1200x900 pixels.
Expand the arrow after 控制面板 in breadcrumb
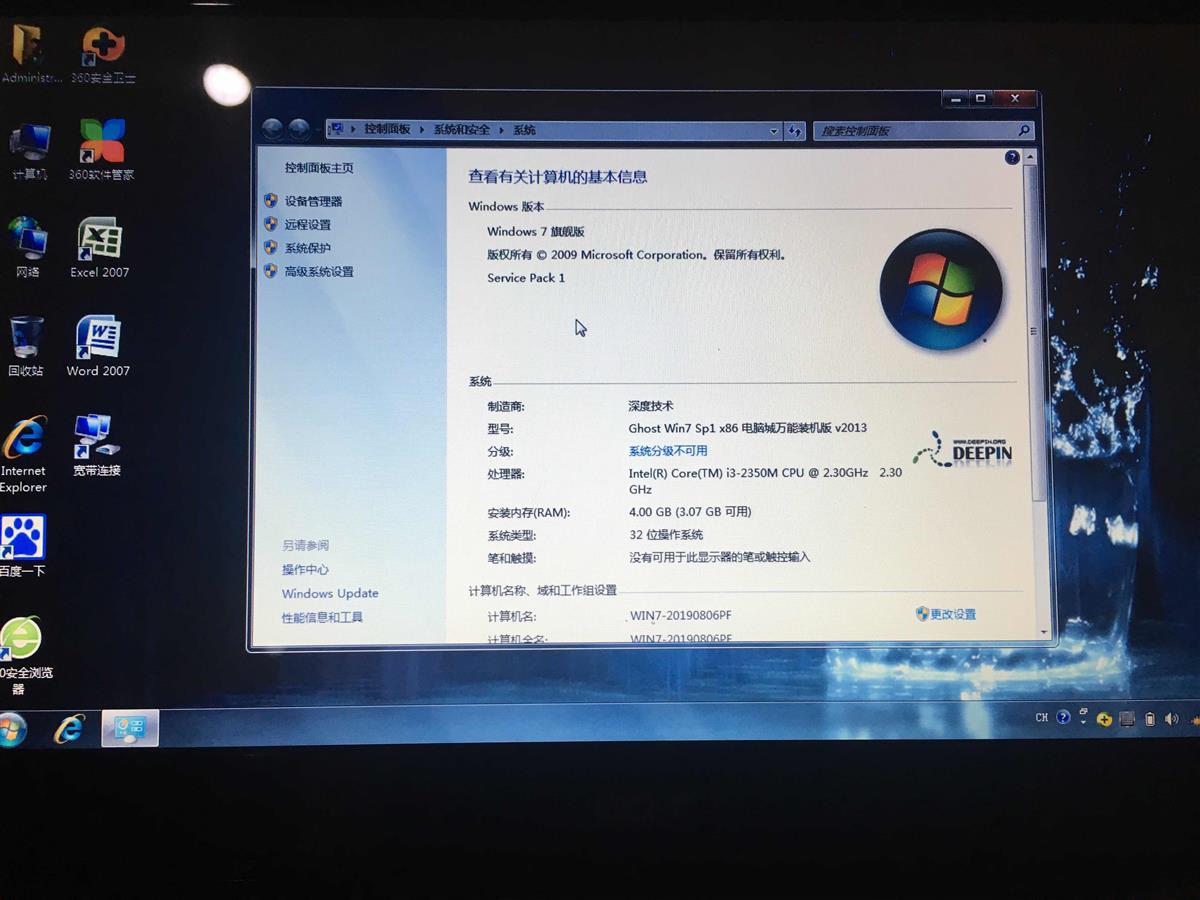(422, 130)
